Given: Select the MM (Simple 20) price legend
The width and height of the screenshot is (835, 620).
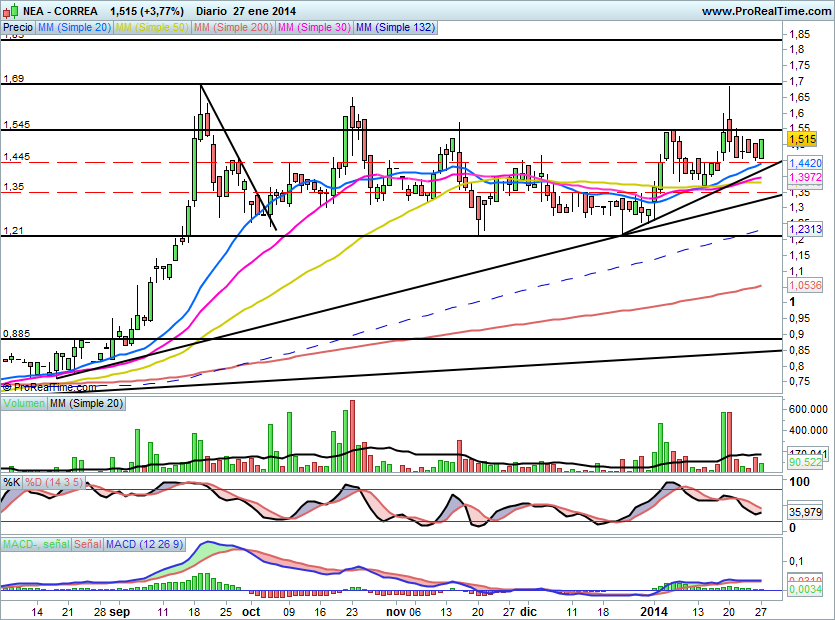Looking at the screenshot, I should tap(75, 27).
